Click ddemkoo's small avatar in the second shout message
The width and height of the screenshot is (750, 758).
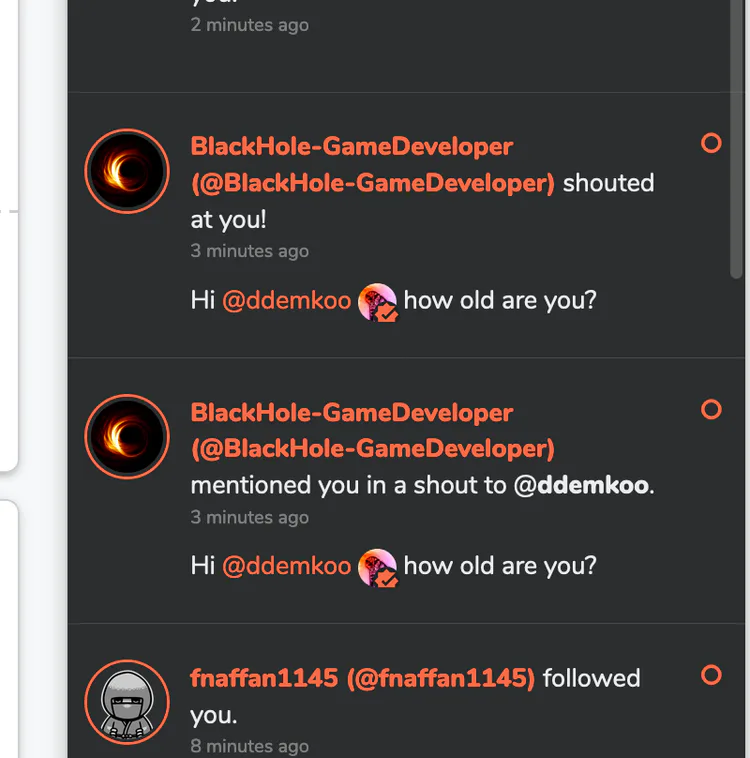point(378,566)
